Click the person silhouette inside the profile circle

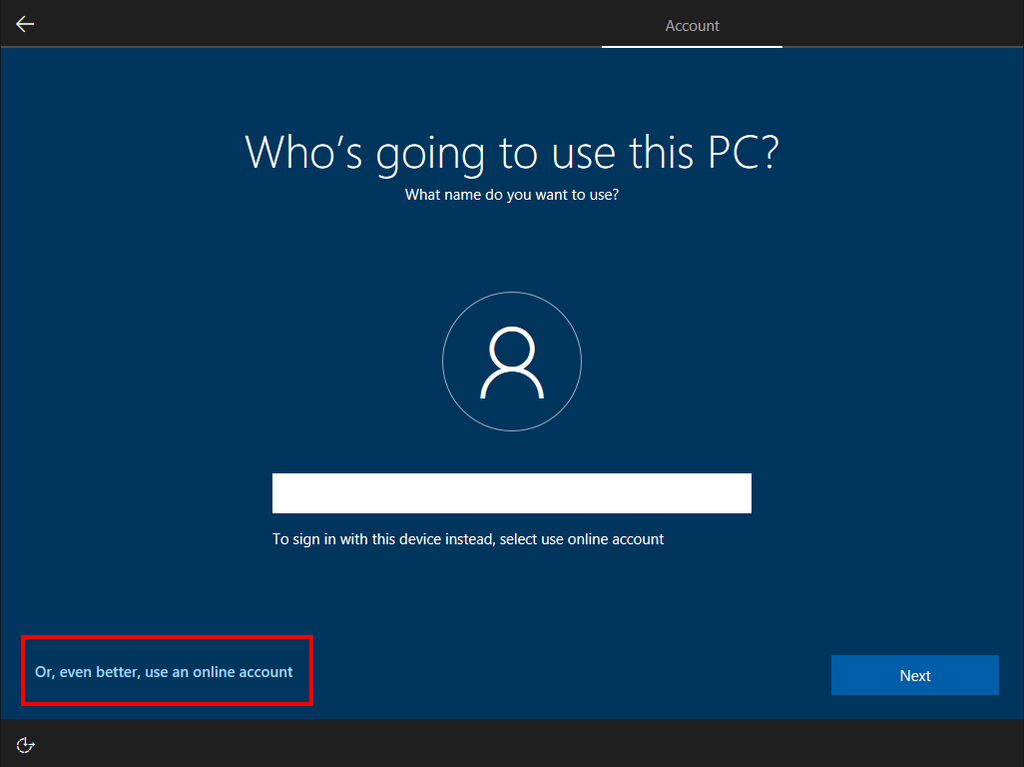[x=512, y=361]
